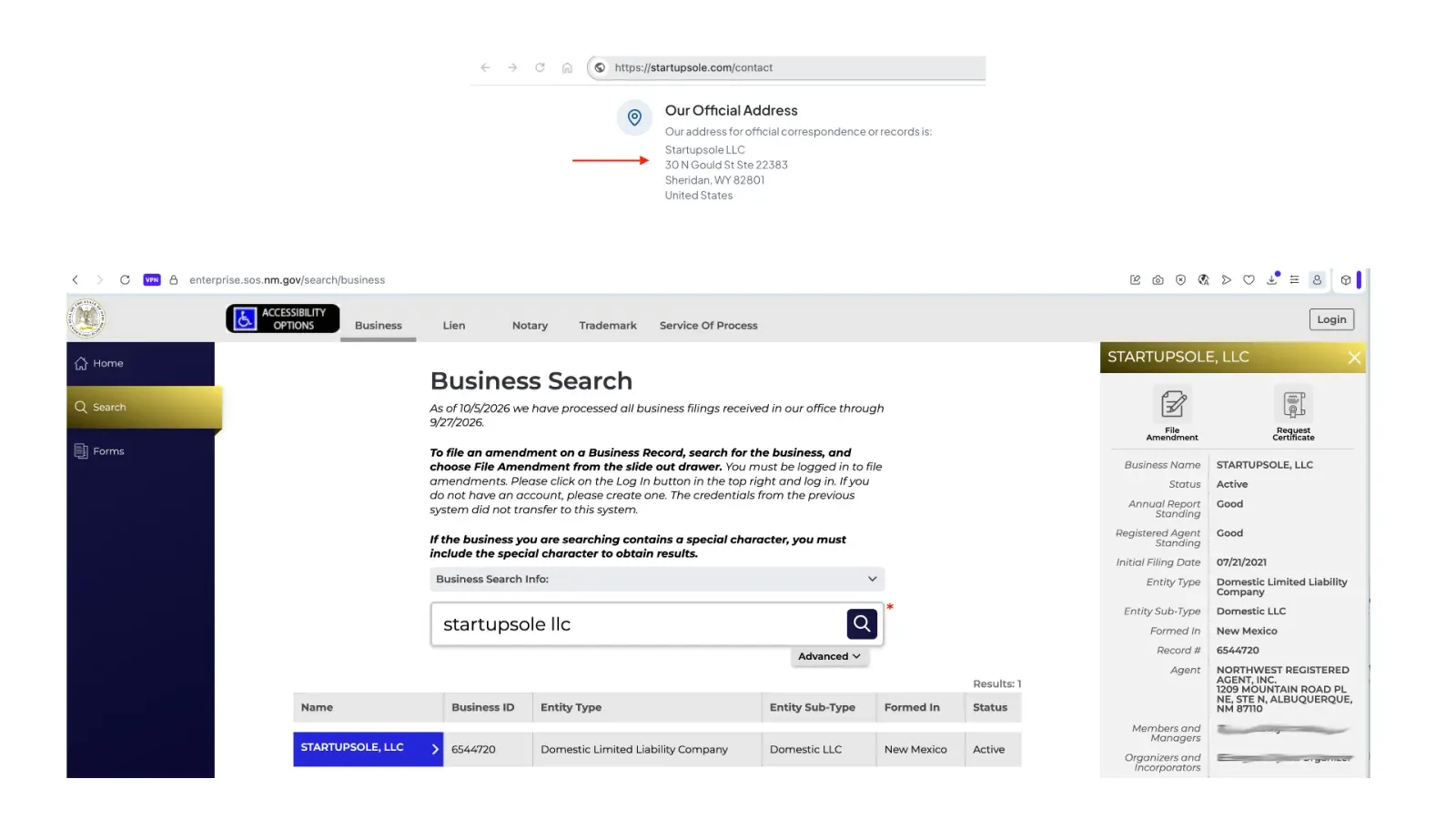Open the Service Of Process tab

pyautogui.click(x=708, y=326)
